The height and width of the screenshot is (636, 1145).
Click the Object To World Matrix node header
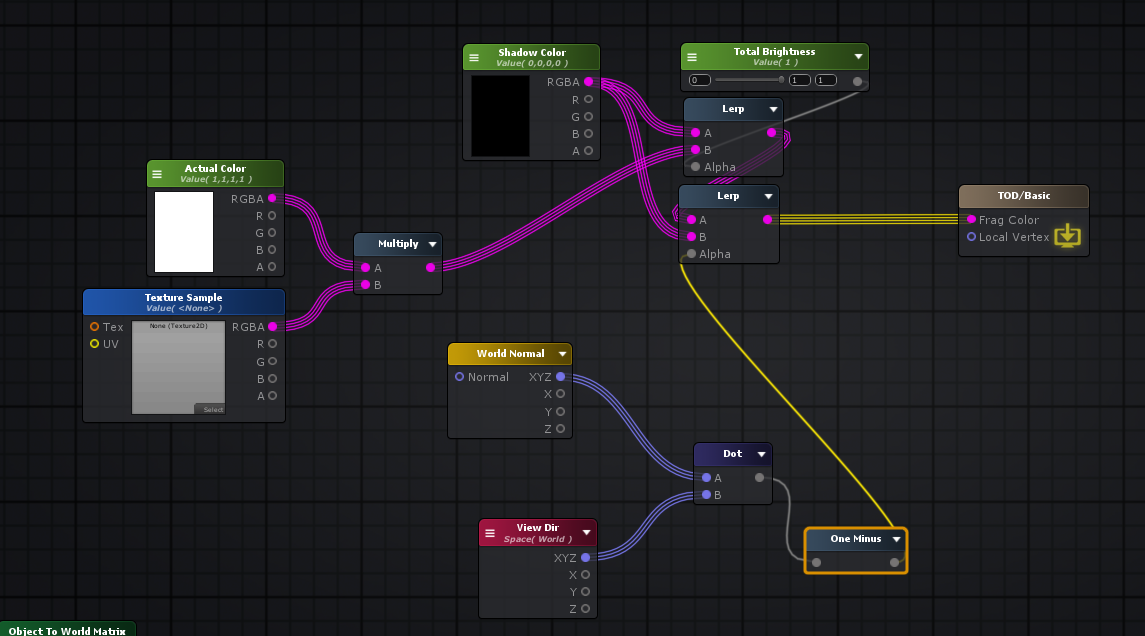pos(67,630)
